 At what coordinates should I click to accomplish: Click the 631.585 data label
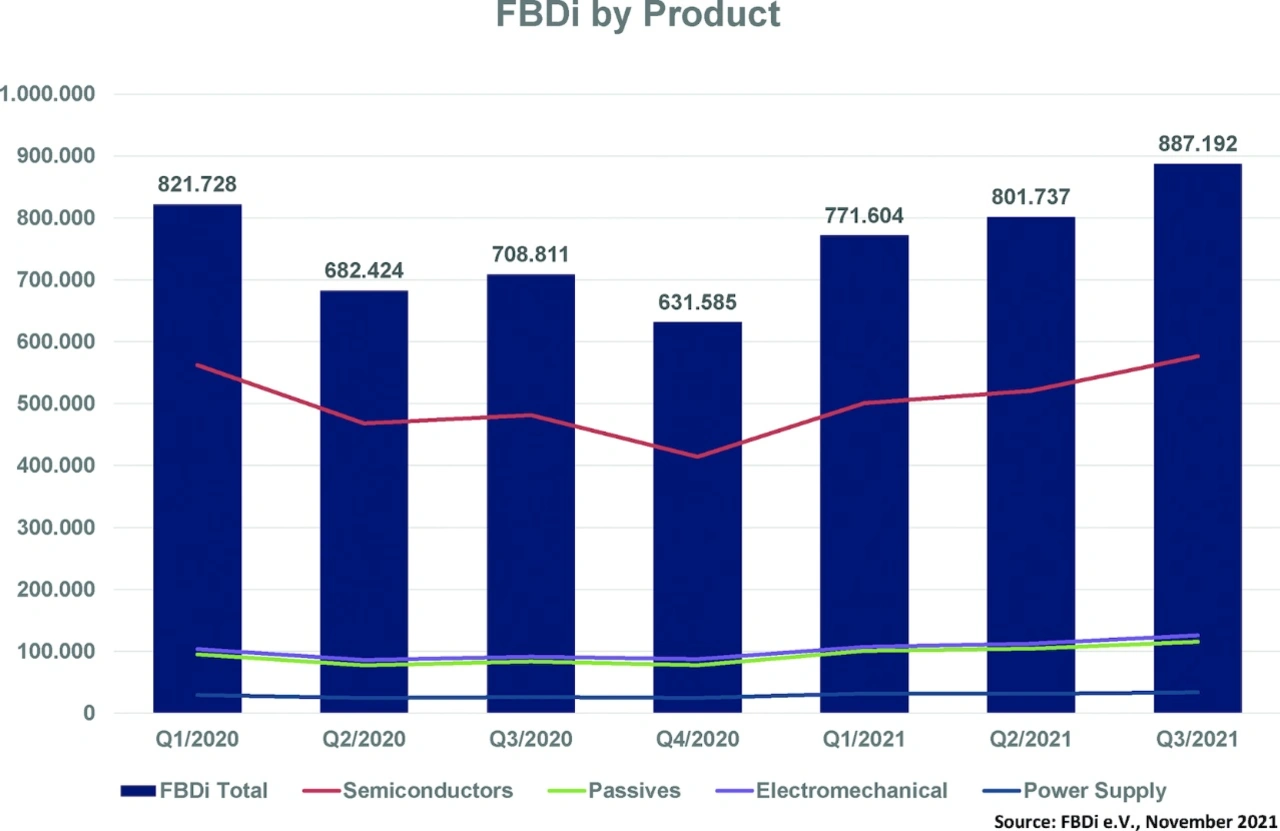(x=698, y=302)
